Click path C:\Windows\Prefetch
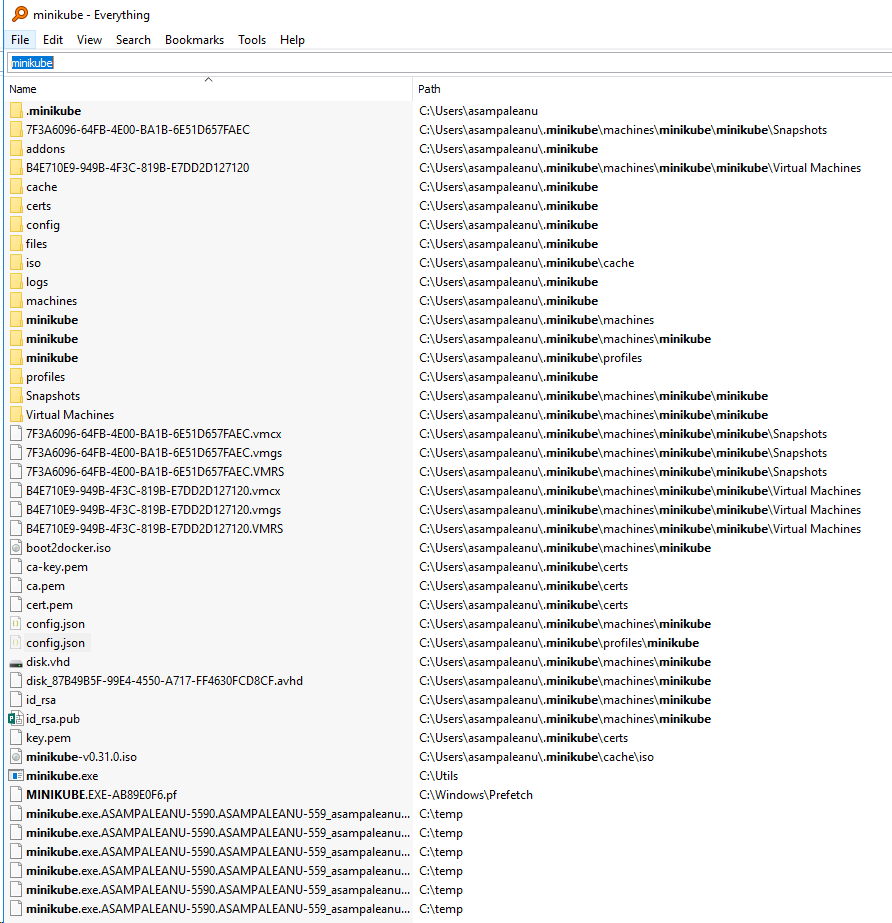Image resolution: width=892 pixels, height=923 pixels. [x=476, y=795]
